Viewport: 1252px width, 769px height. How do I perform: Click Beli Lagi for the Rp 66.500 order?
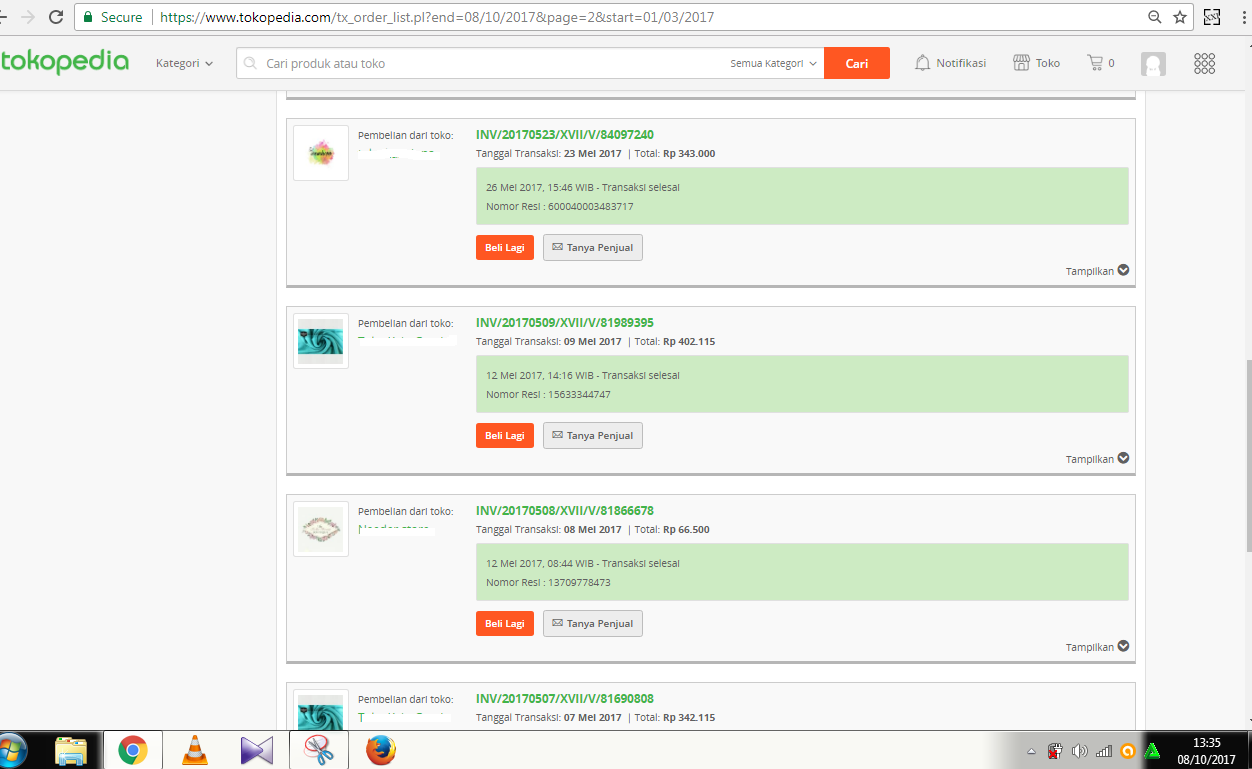point(505,623)
